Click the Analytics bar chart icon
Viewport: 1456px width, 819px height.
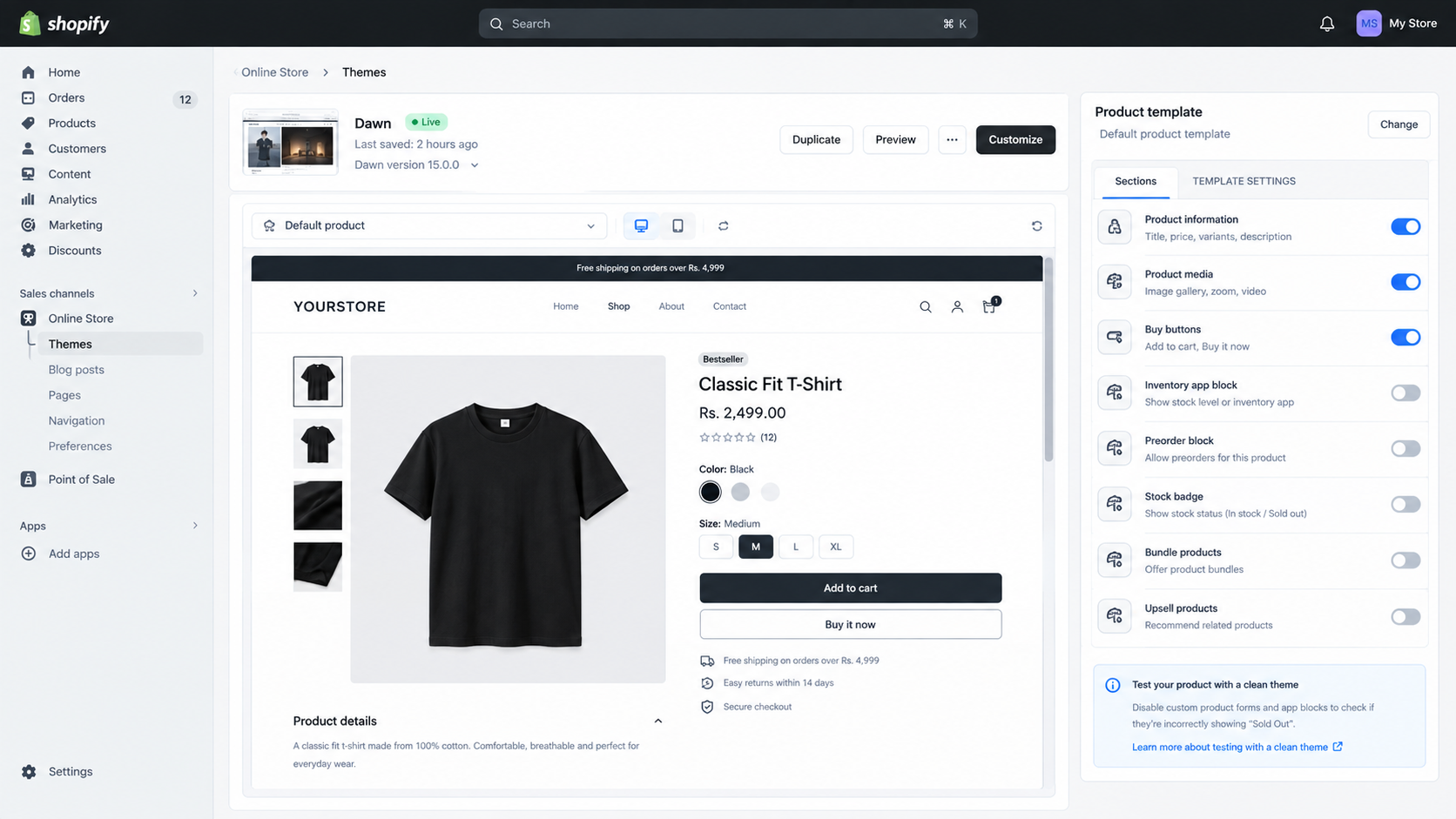[x=29, y=199]
